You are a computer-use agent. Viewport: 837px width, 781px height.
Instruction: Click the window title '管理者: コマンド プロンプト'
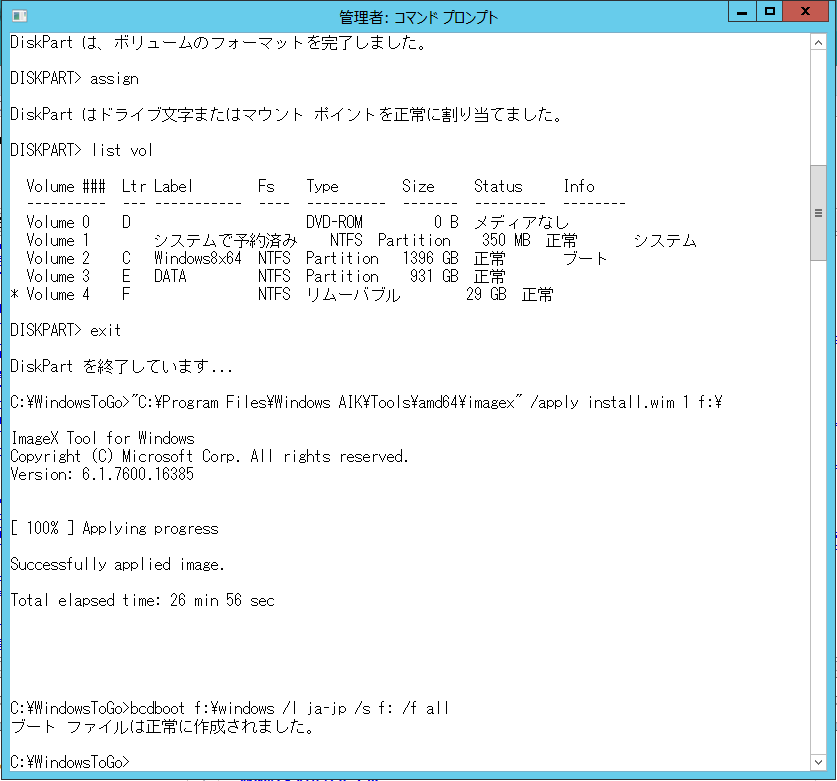point(418,18)
